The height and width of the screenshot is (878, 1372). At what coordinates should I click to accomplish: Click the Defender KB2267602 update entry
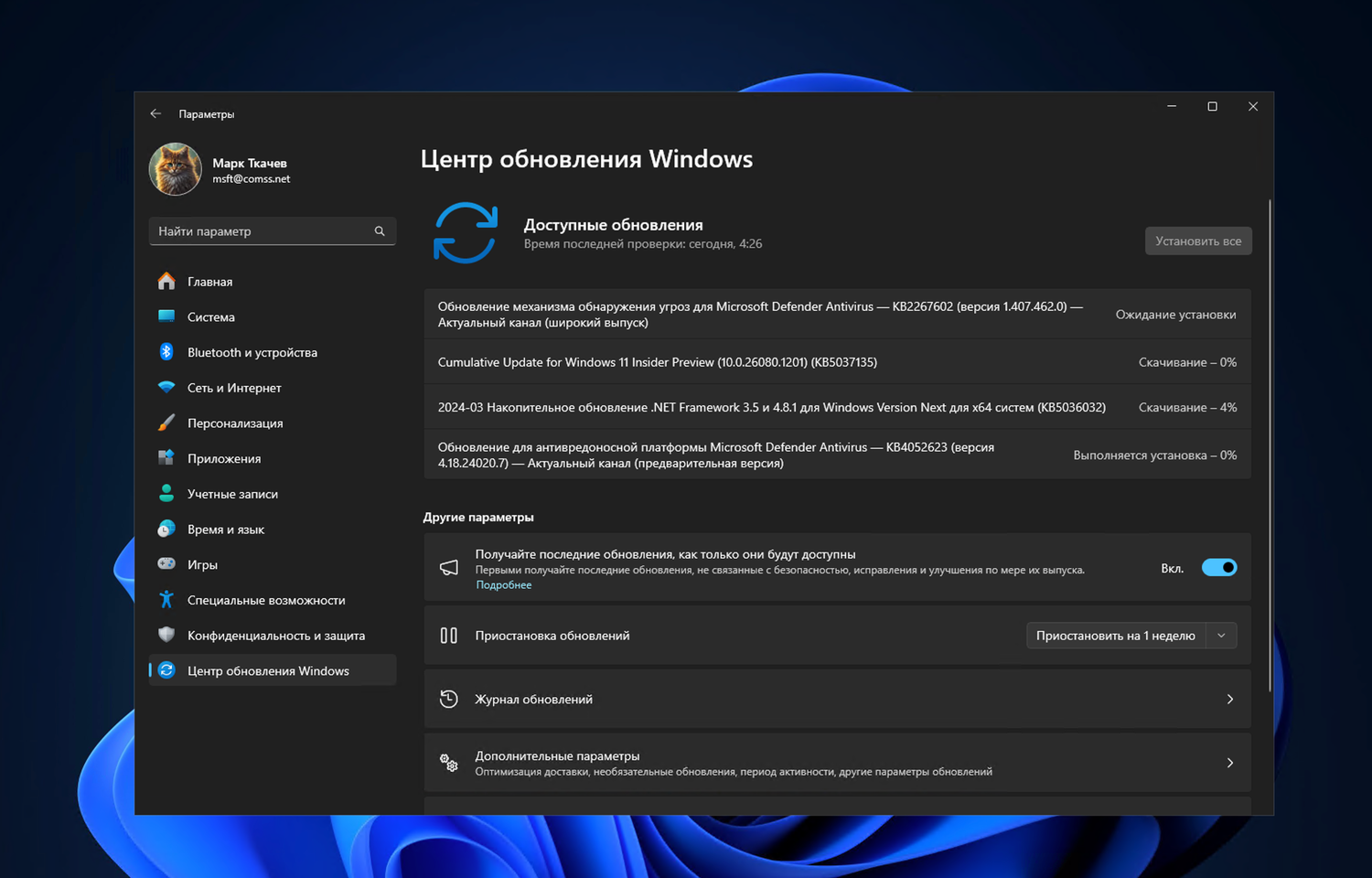[837, 315]
